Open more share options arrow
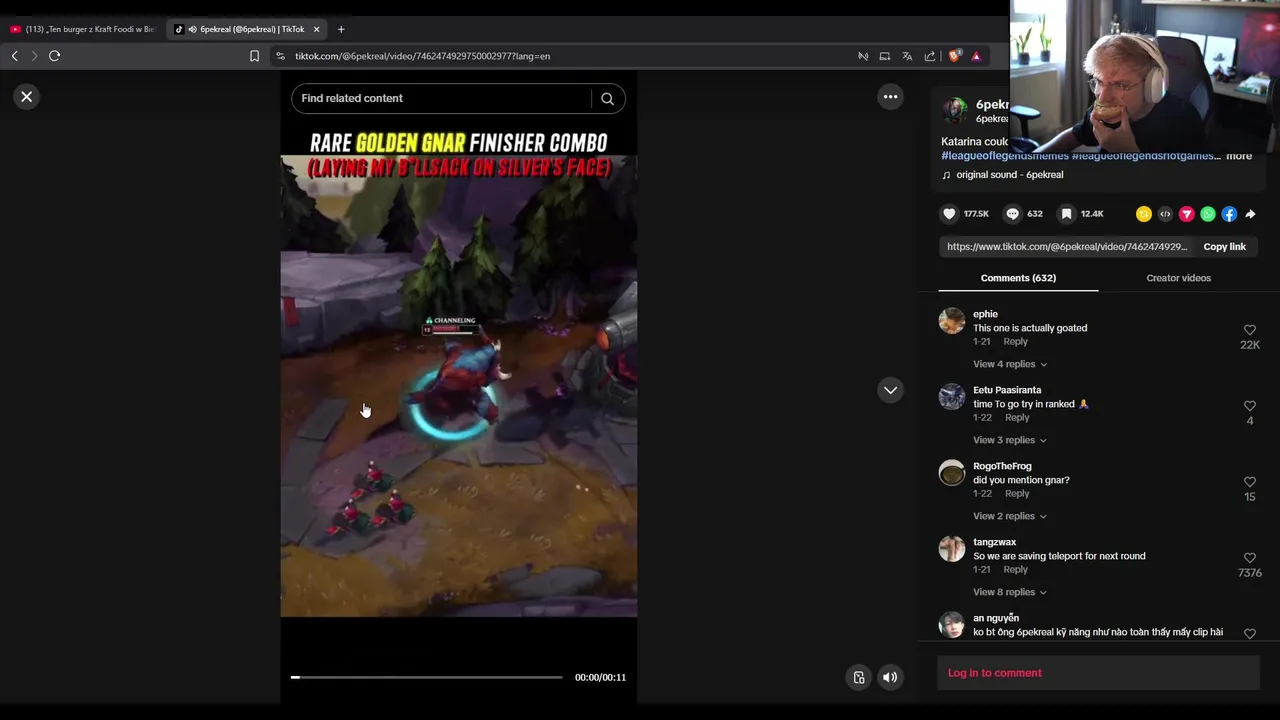The image size is (1280, 720). coord(1250,214)
